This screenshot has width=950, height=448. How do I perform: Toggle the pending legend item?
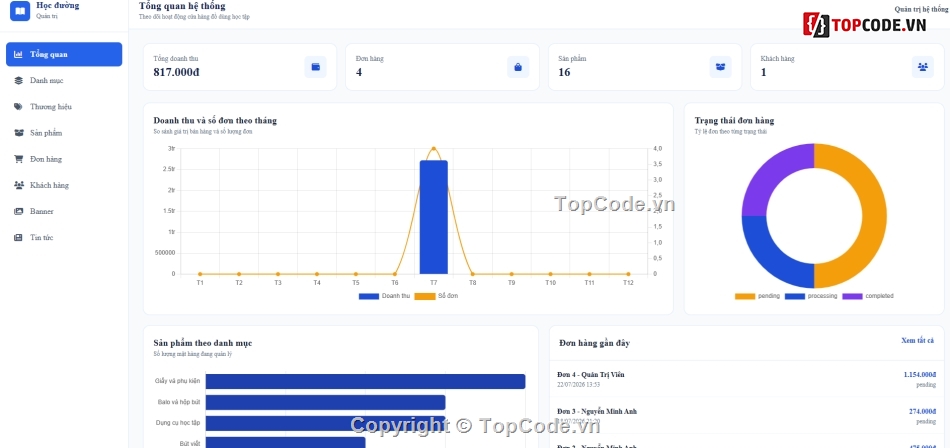click(x=757, y=296)
